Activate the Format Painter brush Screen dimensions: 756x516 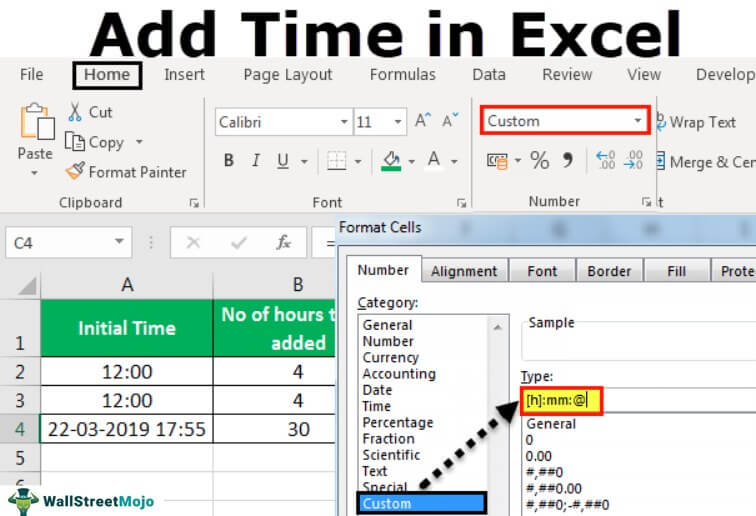click(75, 171)
